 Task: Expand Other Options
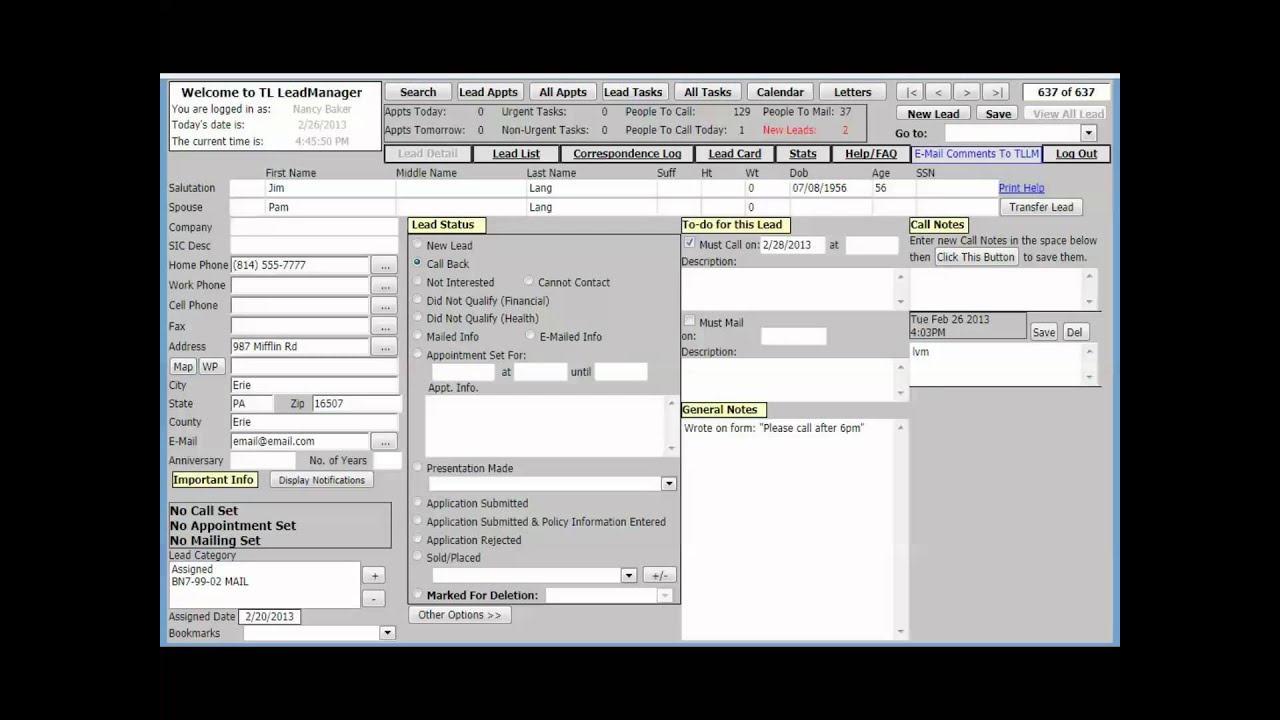[x=460, y=615]
